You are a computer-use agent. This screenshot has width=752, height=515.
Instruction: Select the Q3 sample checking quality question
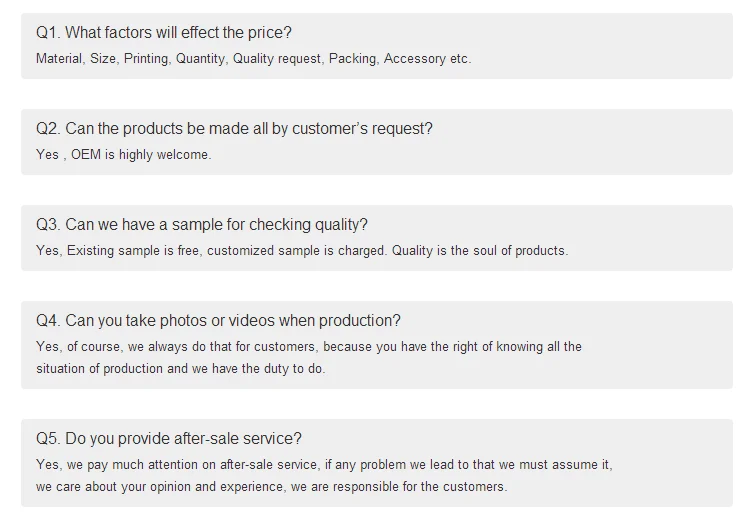[x=202, y=225]
